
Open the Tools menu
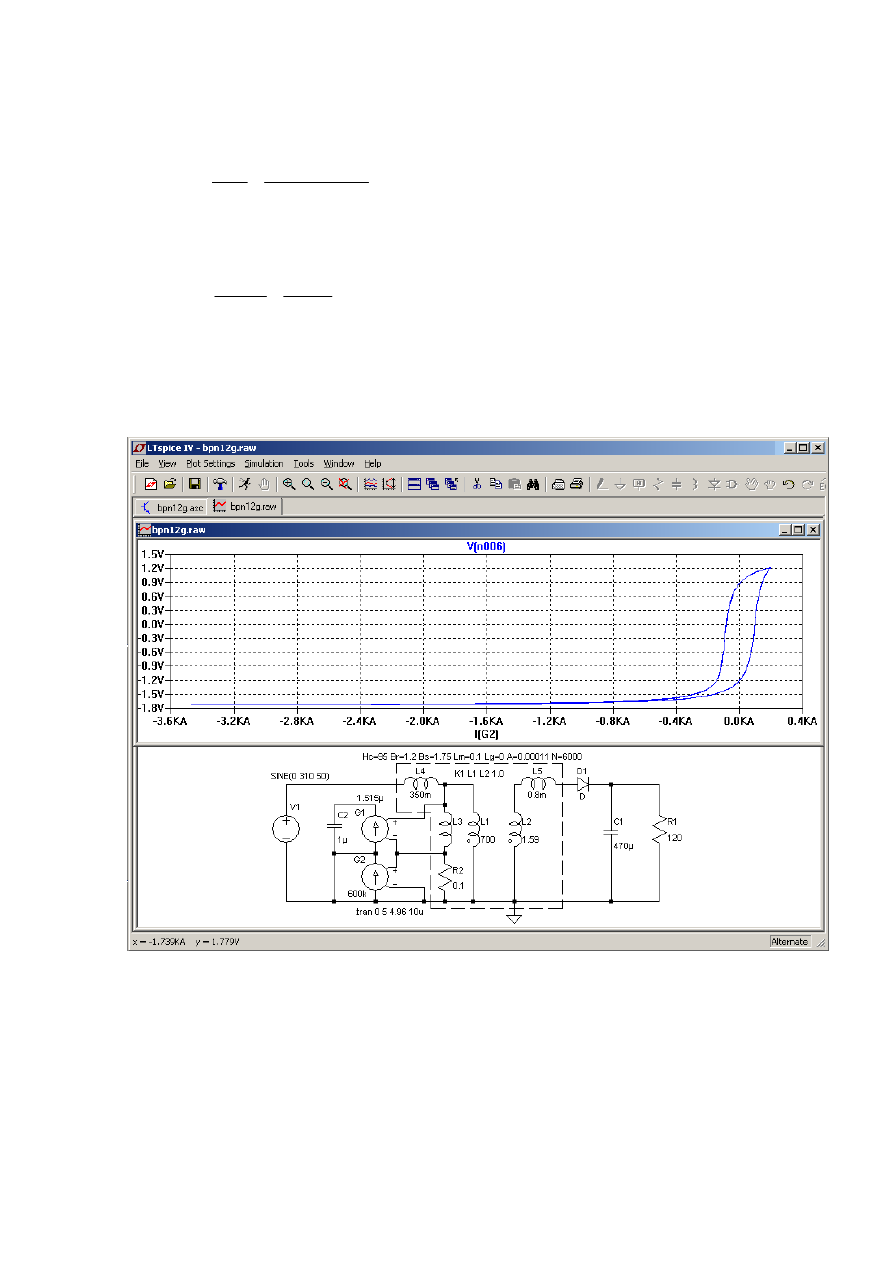coord(303,464)
